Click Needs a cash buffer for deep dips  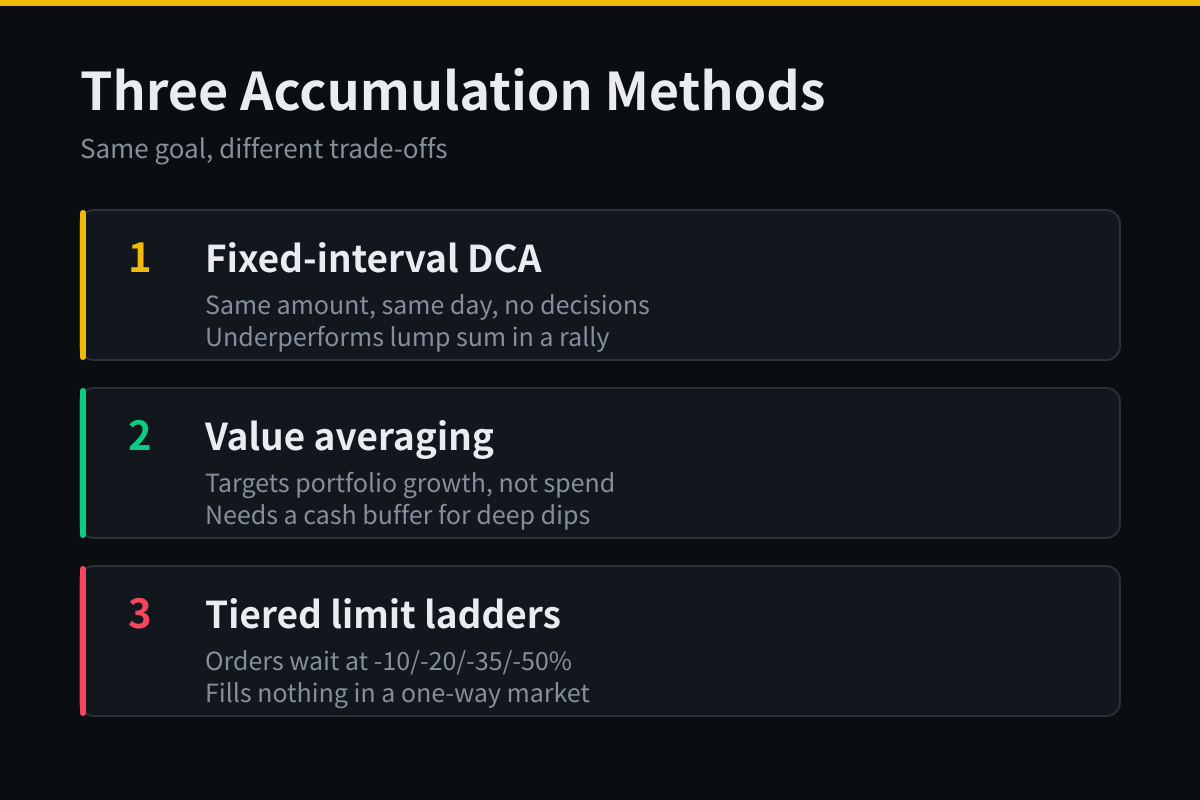(397, 515)
